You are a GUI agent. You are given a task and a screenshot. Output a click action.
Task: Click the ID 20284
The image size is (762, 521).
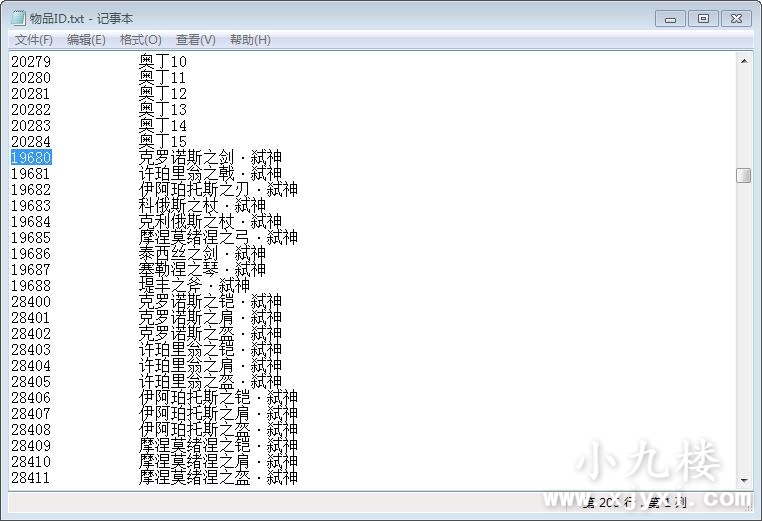pos(31,142)
